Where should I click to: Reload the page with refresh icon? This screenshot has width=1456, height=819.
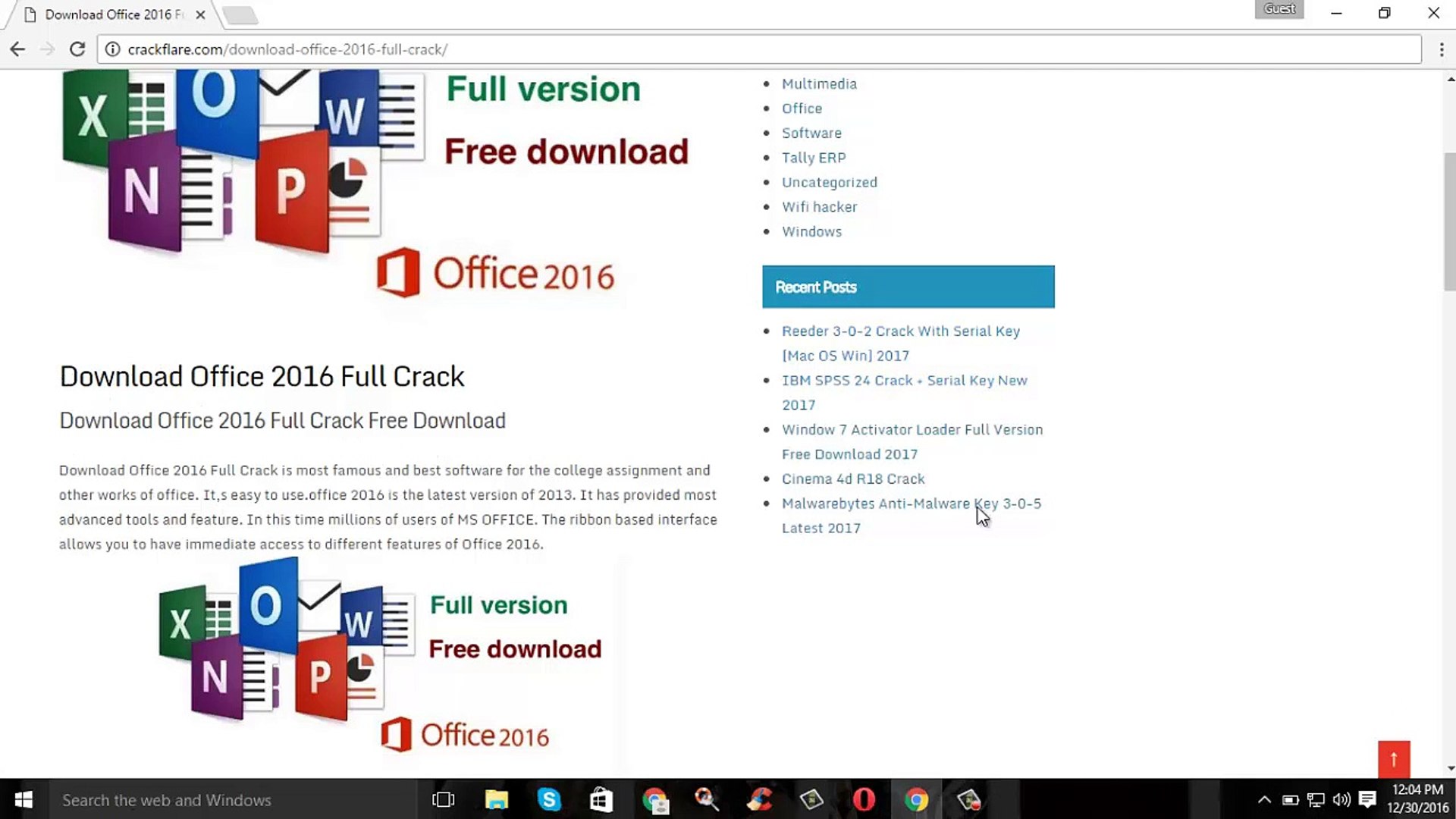click(x=77, y=49)
